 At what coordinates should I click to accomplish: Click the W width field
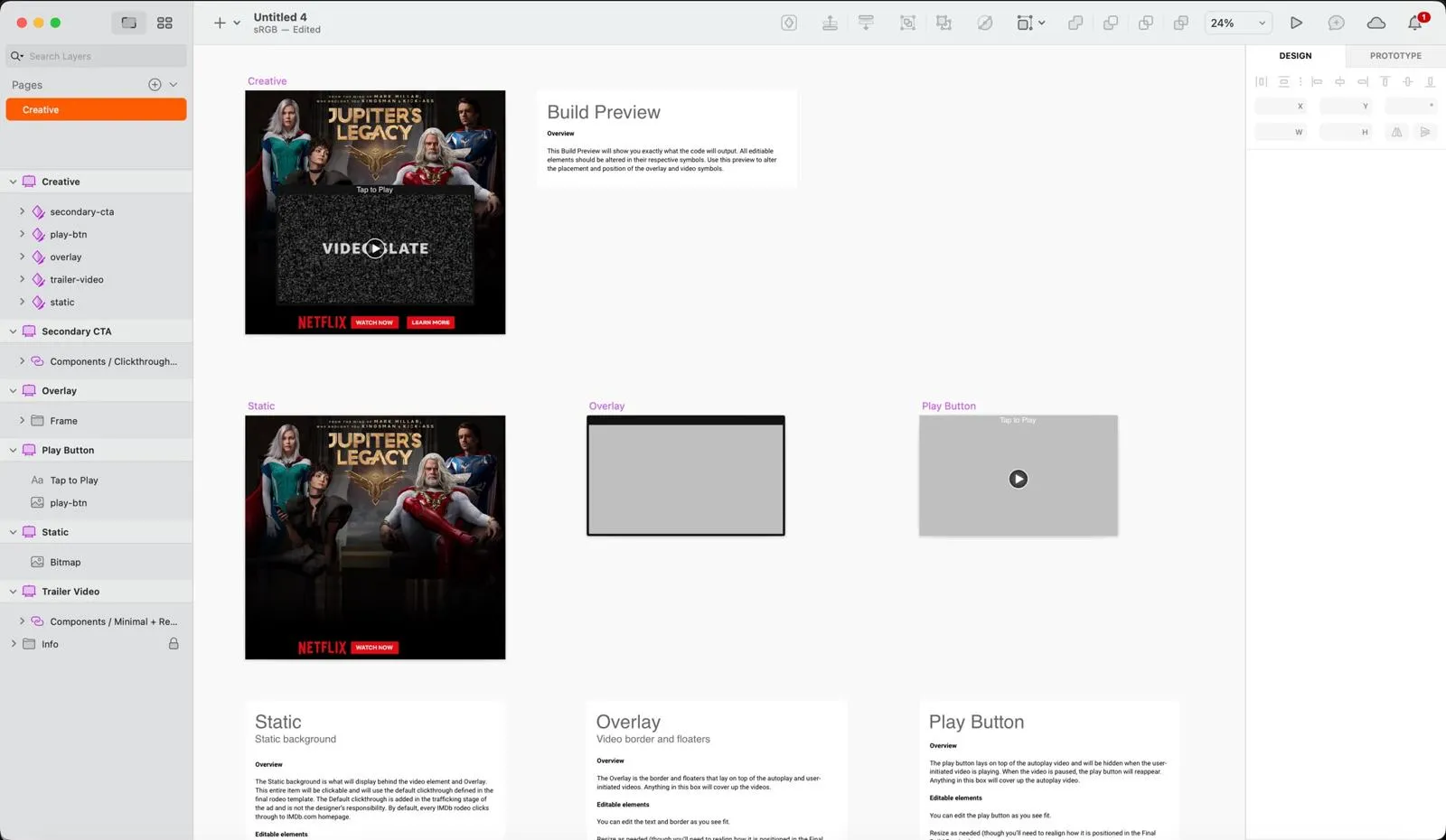coord(1282,132)
